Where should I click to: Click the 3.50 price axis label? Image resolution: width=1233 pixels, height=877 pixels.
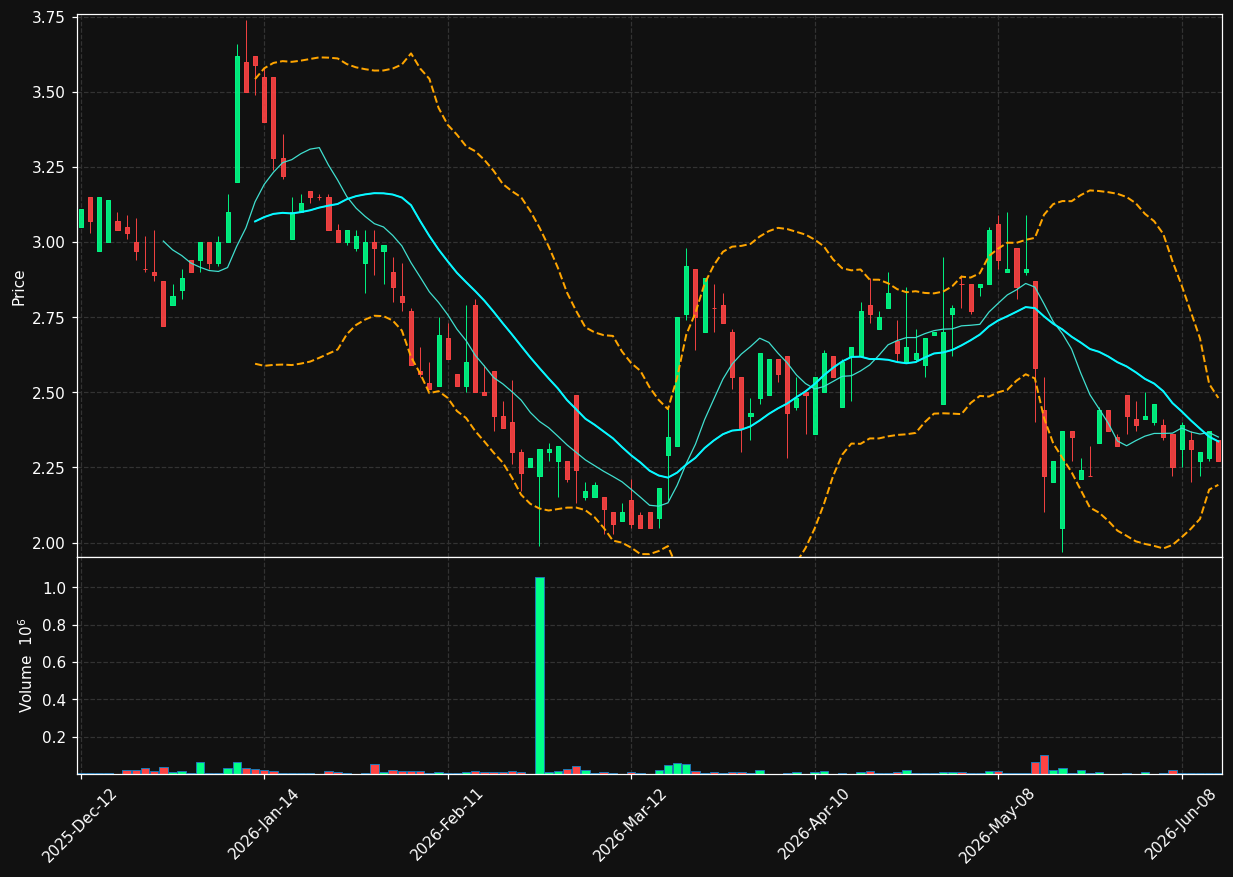49,93
